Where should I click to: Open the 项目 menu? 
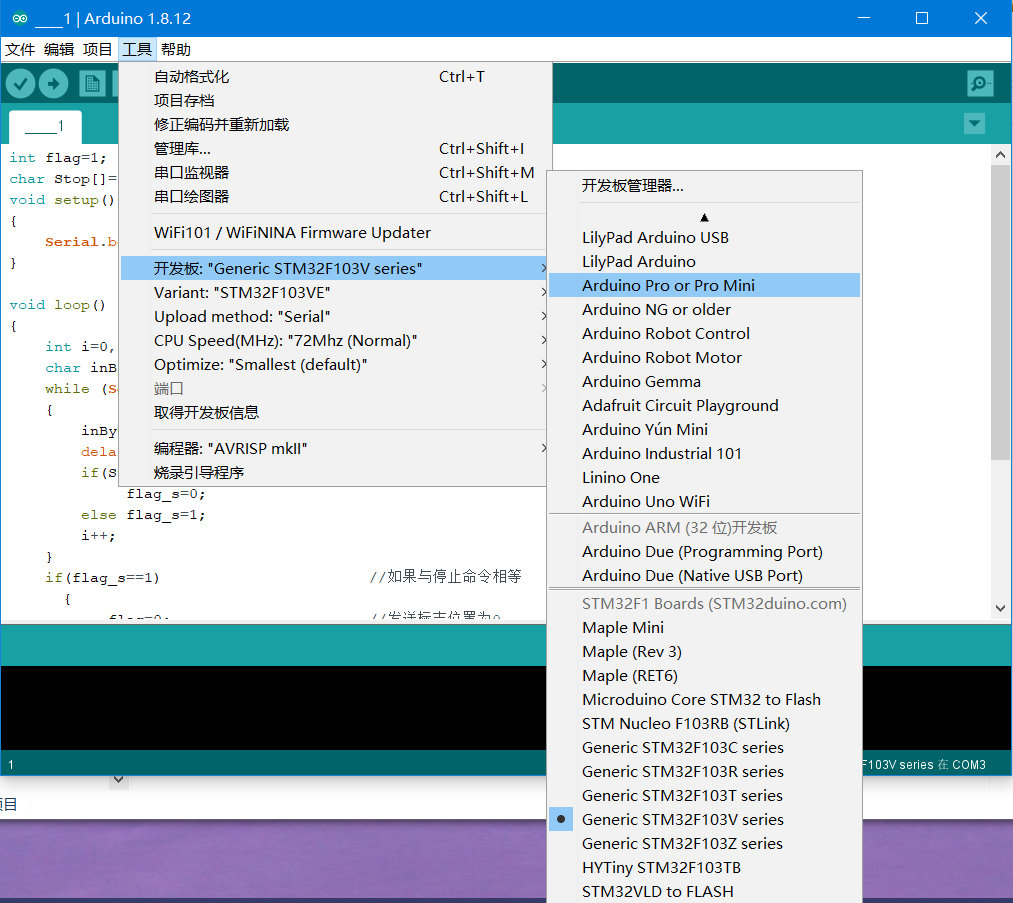click(98, 50)
